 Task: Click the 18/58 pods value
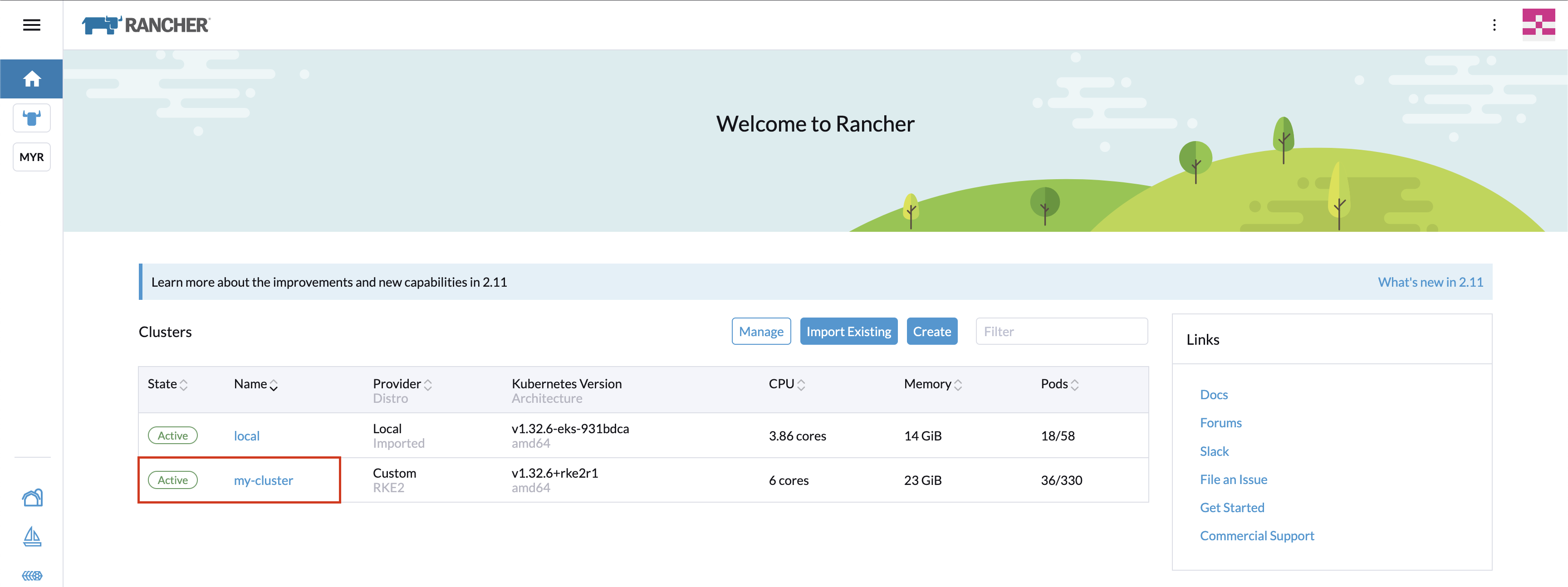[x=1057, y=435]
